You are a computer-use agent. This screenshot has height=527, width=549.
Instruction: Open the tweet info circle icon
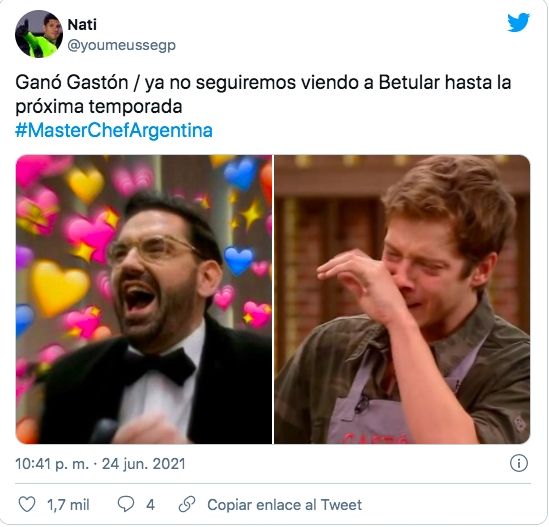coord(519,463)
